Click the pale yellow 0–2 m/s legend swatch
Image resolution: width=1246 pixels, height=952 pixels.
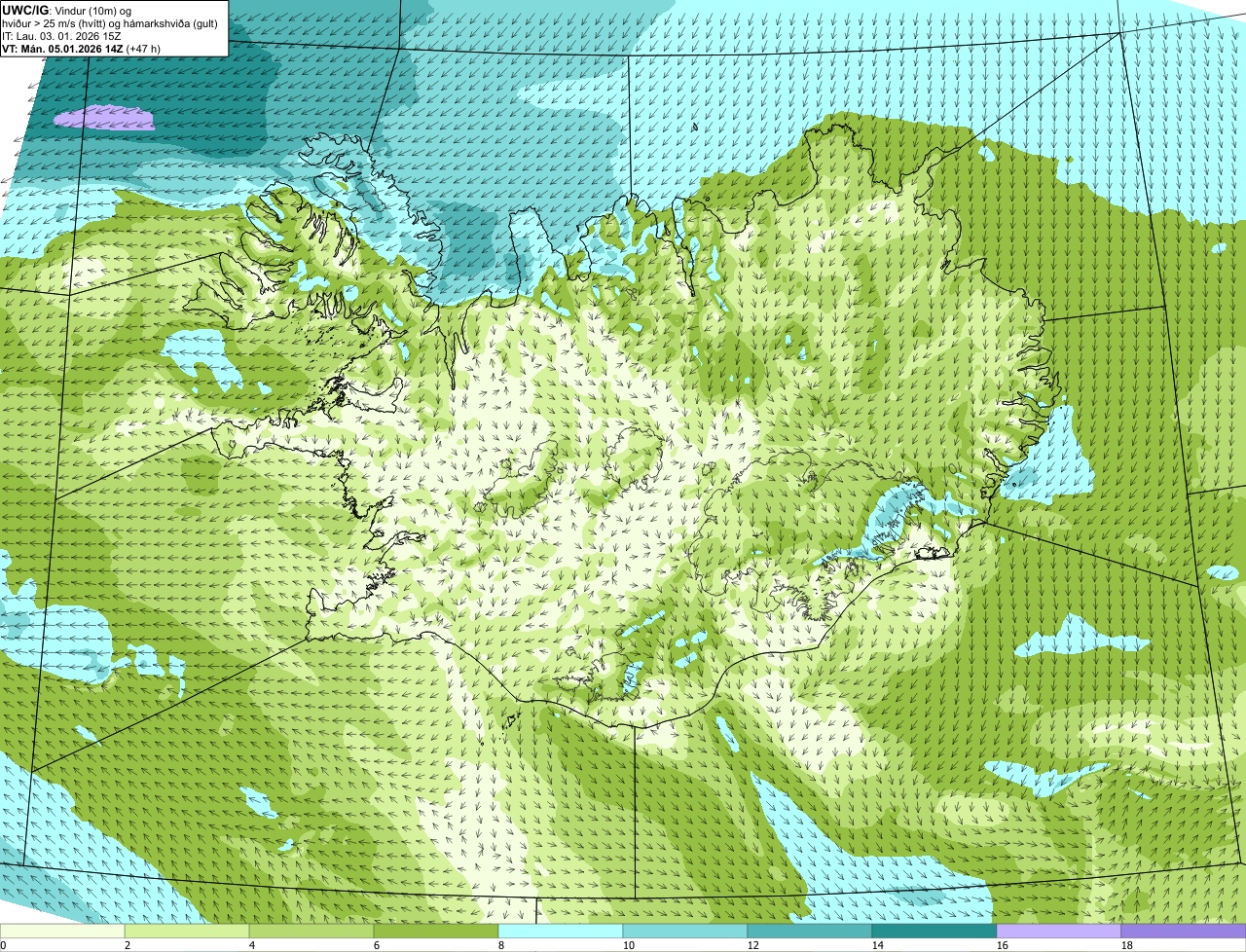(x=62, y=932)
